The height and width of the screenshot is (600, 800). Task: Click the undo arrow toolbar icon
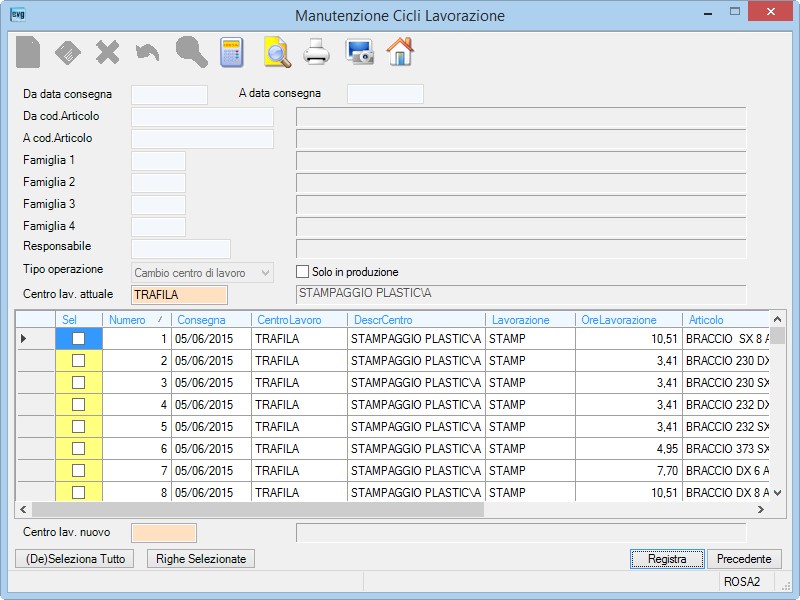pos(147,52)
